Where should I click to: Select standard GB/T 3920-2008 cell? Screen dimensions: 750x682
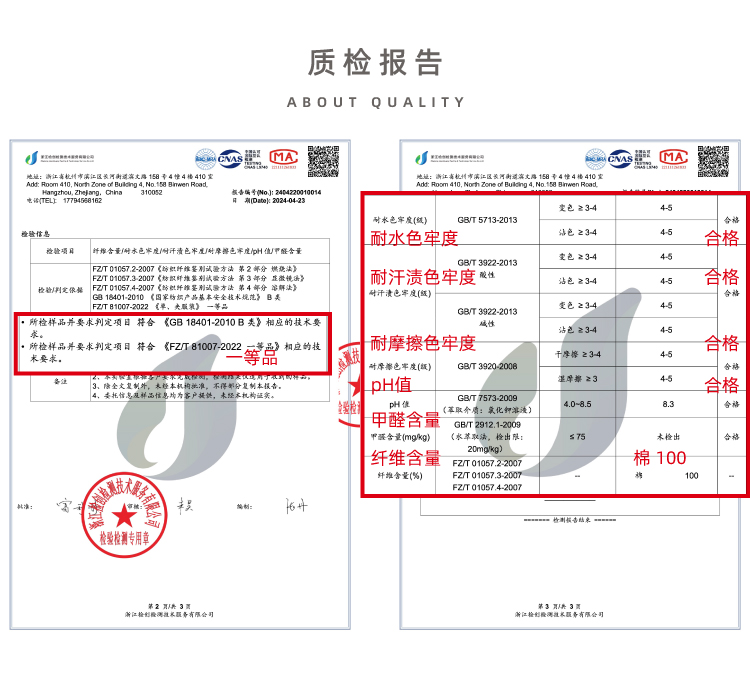pos(487,366)
